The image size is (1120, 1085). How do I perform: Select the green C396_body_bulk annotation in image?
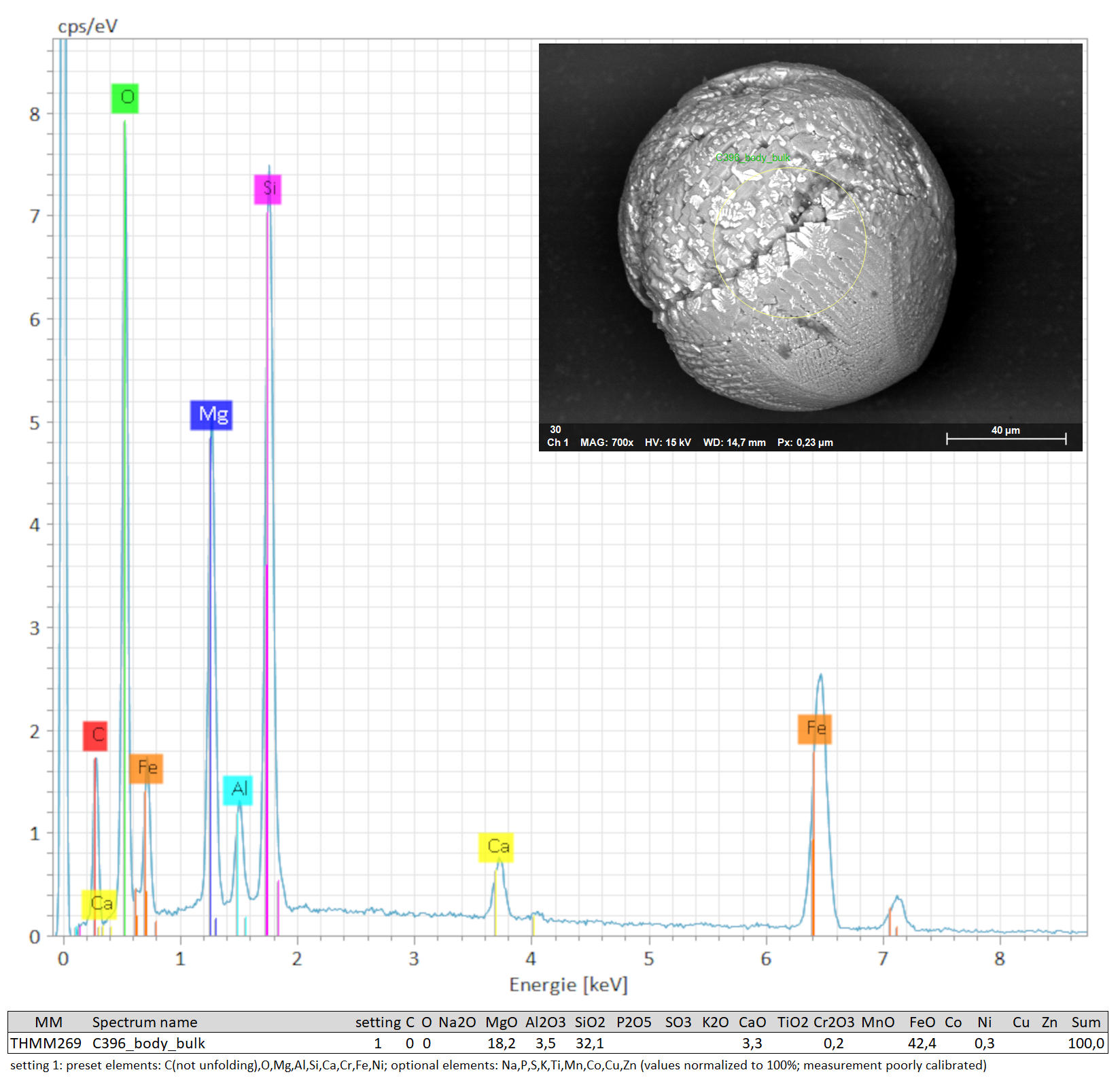(x=752, y=158)
